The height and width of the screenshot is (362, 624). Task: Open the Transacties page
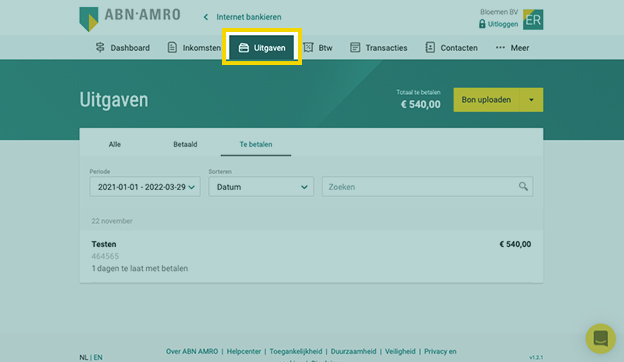point(378,48)
